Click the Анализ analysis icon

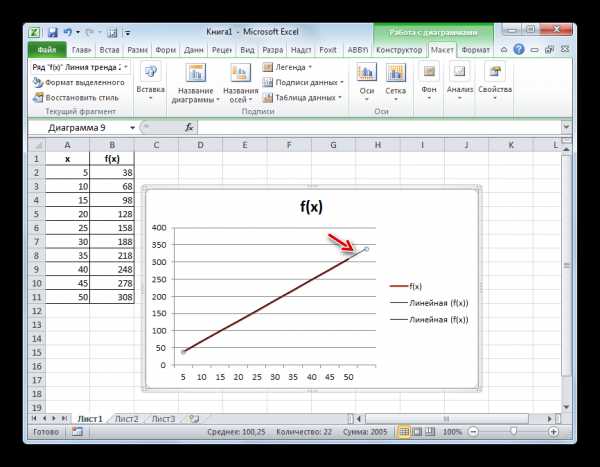pos(459,72)
